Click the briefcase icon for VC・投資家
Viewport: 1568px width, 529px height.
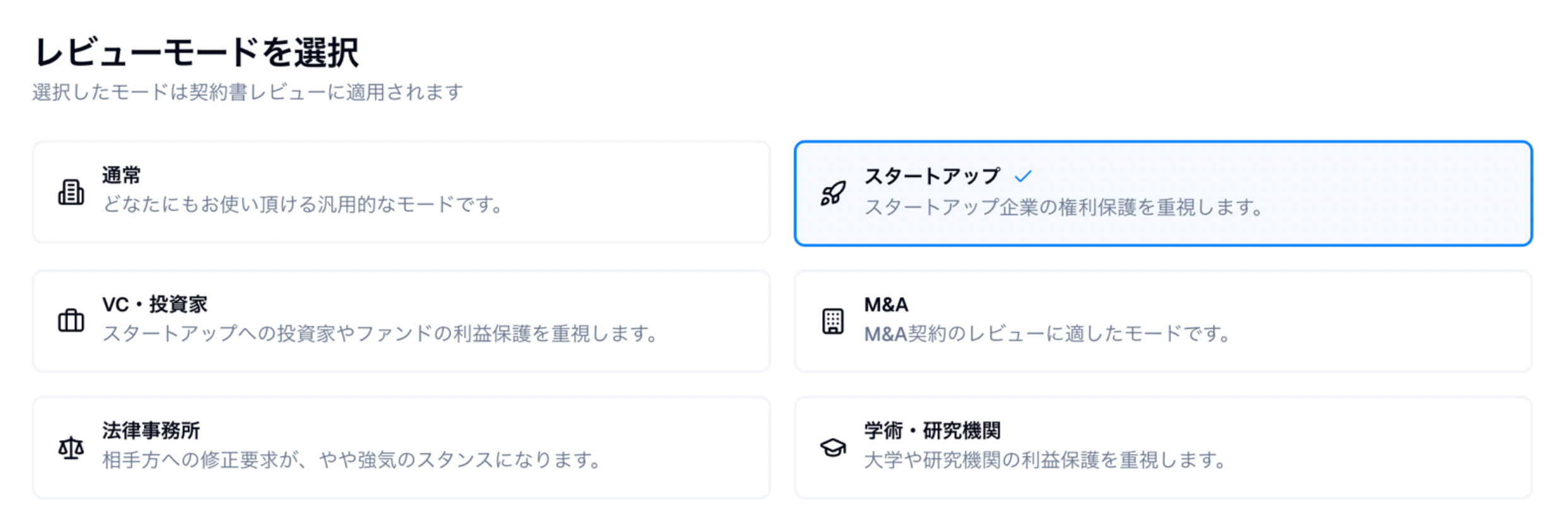coord(71,321)
